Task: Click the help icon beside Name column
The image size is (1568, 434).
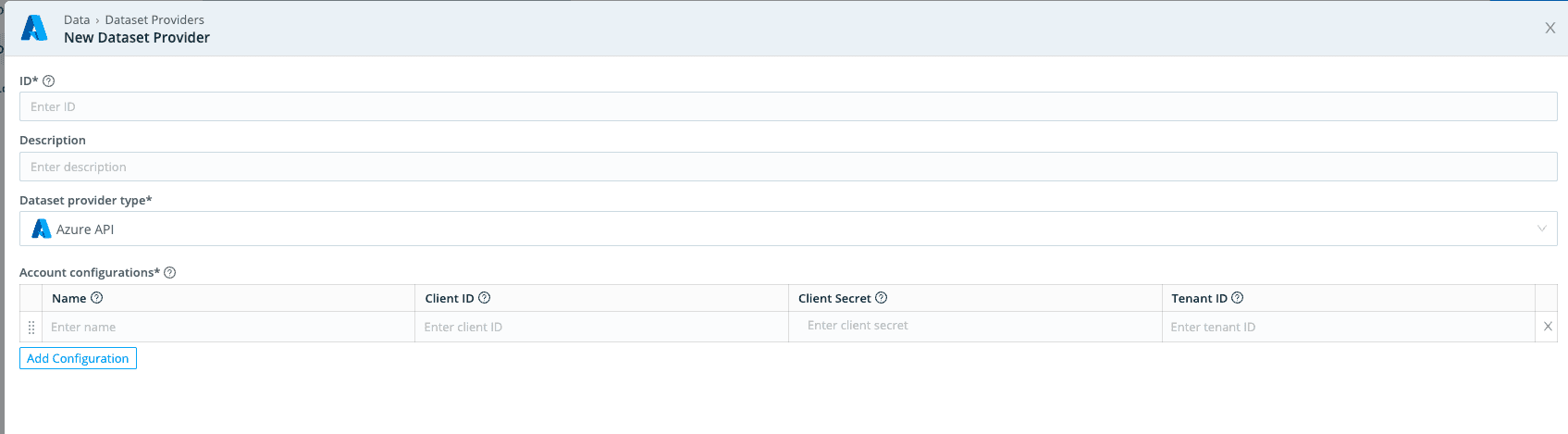Action: [x=97, y=298]
